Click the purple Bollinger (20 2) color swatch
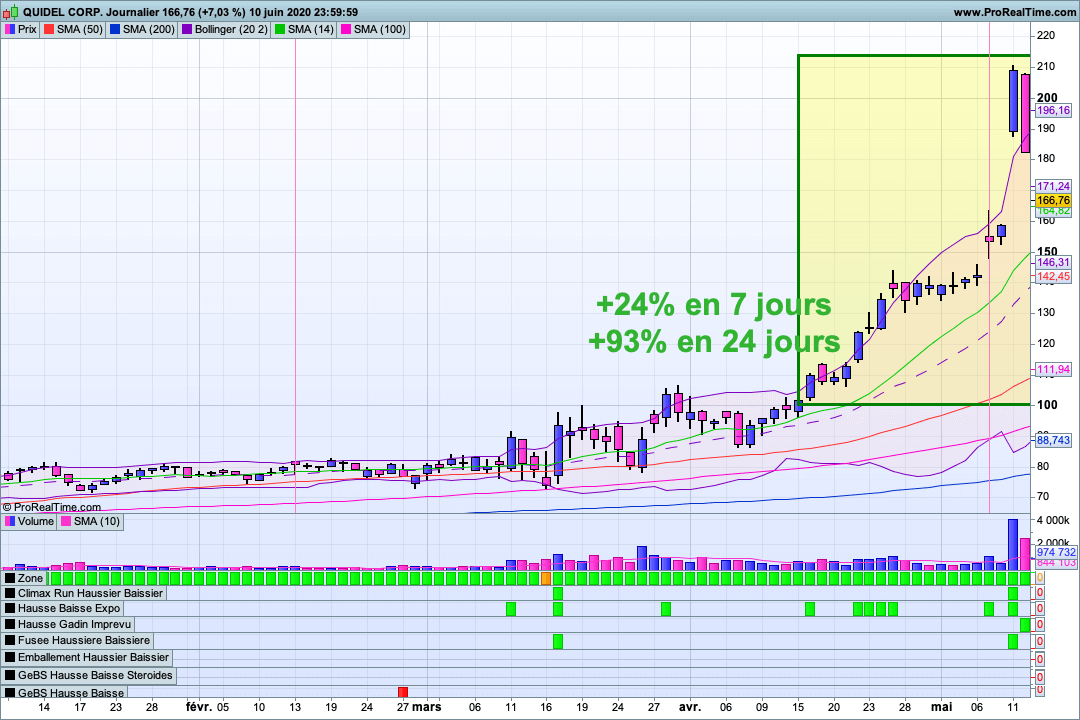The height and width of the screenshot is (720, 1080). point(187,30)
